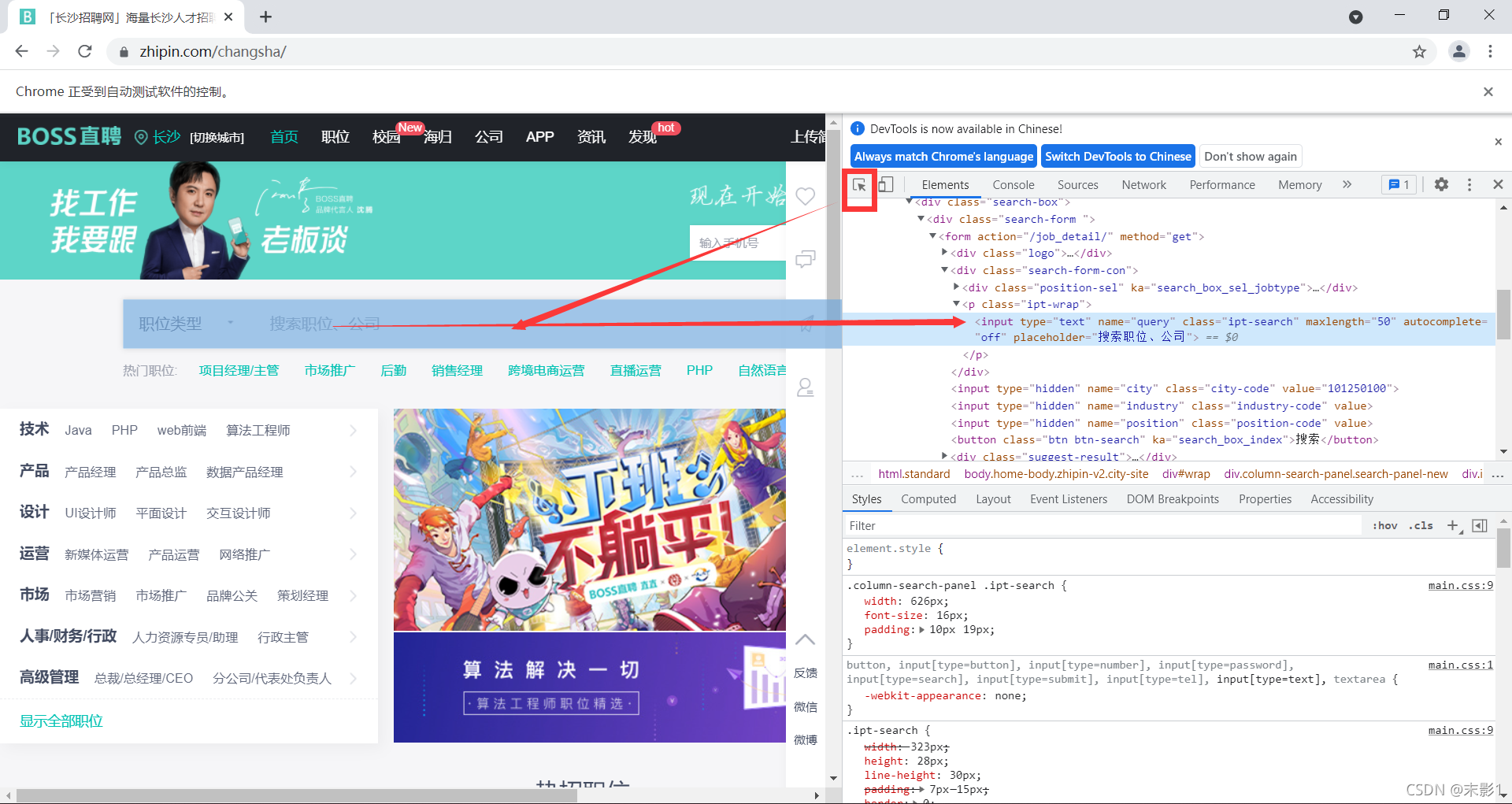Screen dimensions: 1512x804
Task: Close the automation control infobar
Action: point(1488,91)
